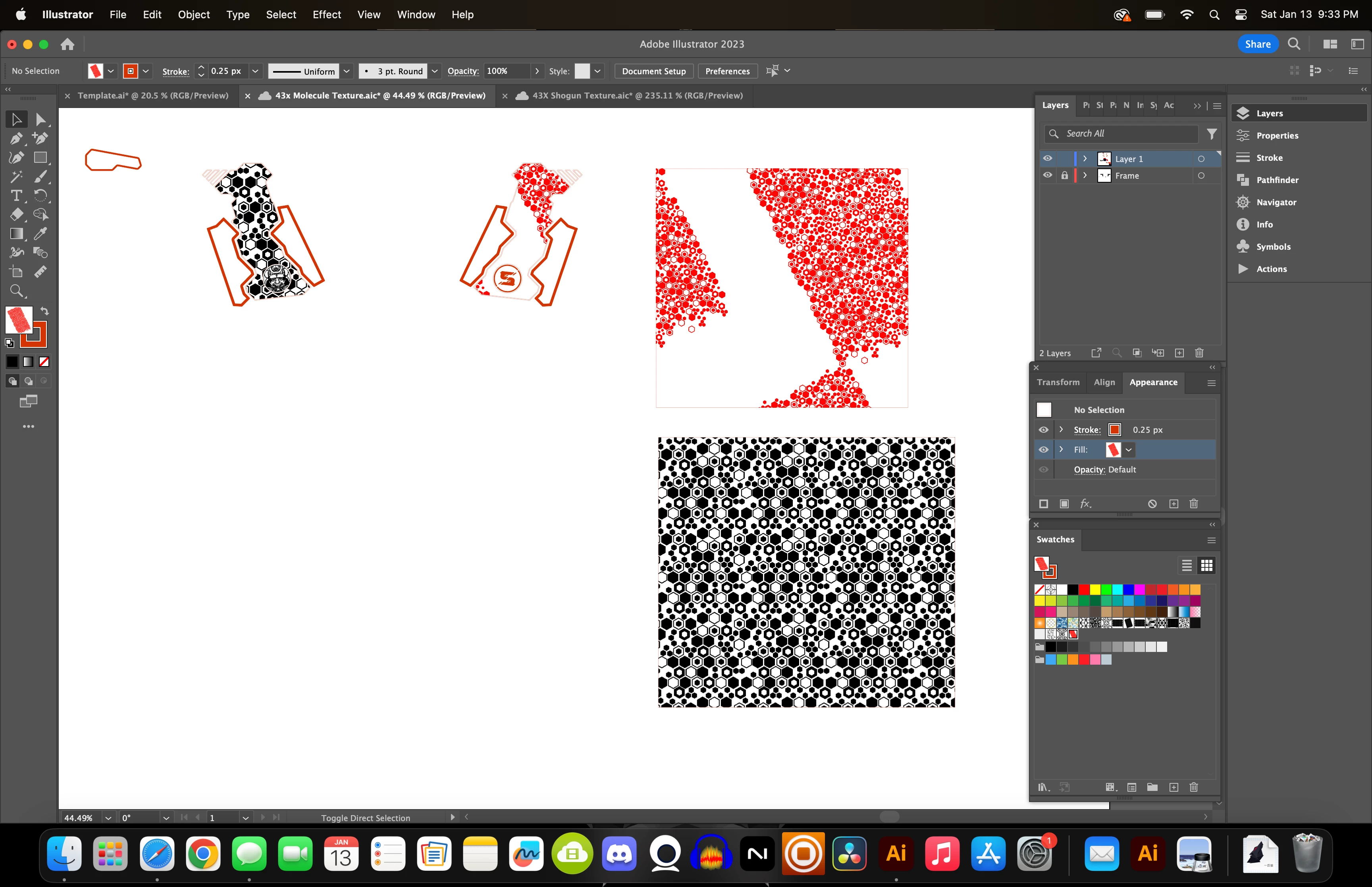The width and height of the screenshot is (1372, 887).
Task: Click the Document Setup button
Action: pyautogui.click(x=653, y=71)
